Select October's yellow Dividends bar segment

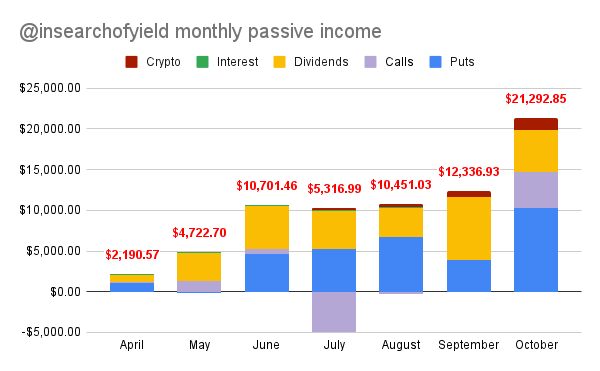coord(536,151)
